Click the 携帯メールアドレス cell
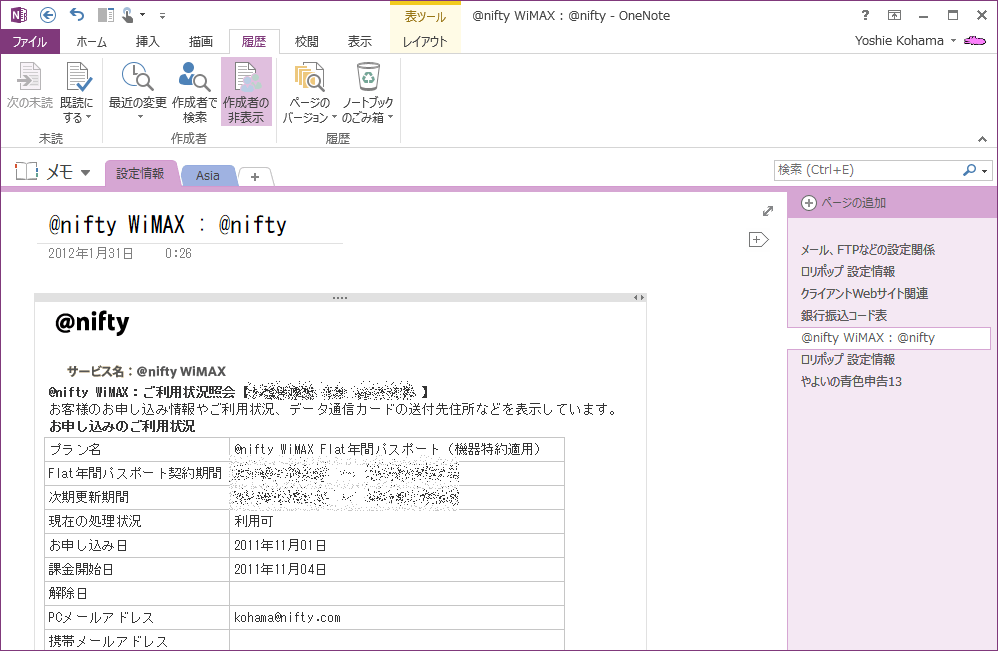This screenshot has height=651, width=998. coord(137,641)
